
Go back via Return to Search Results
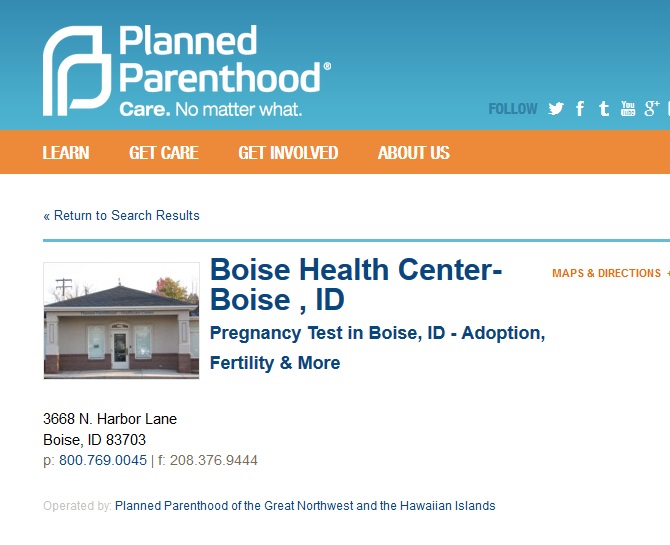click(x=121, y=215)
